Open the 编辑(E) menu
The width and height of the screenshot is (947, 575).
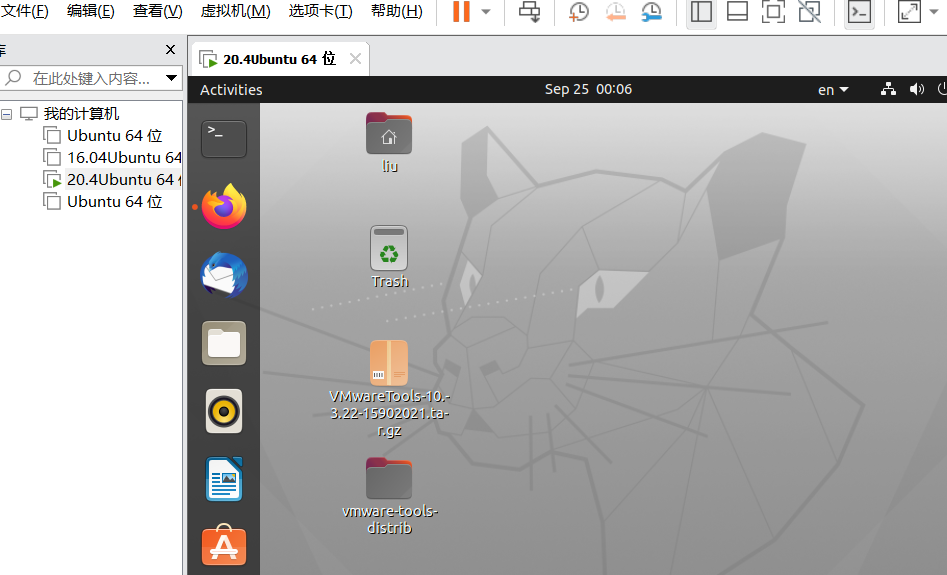tap(91, 11)
